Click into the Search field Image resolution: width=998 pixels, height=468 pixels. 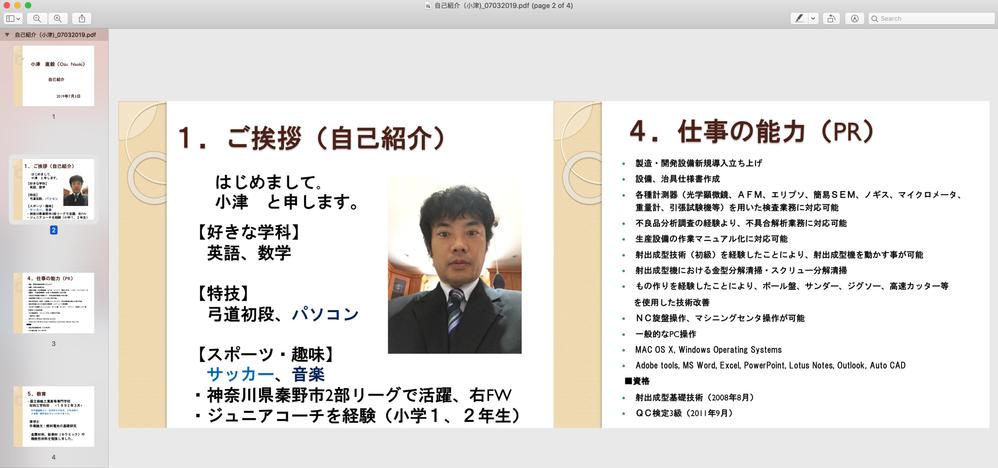click(930, 19)
